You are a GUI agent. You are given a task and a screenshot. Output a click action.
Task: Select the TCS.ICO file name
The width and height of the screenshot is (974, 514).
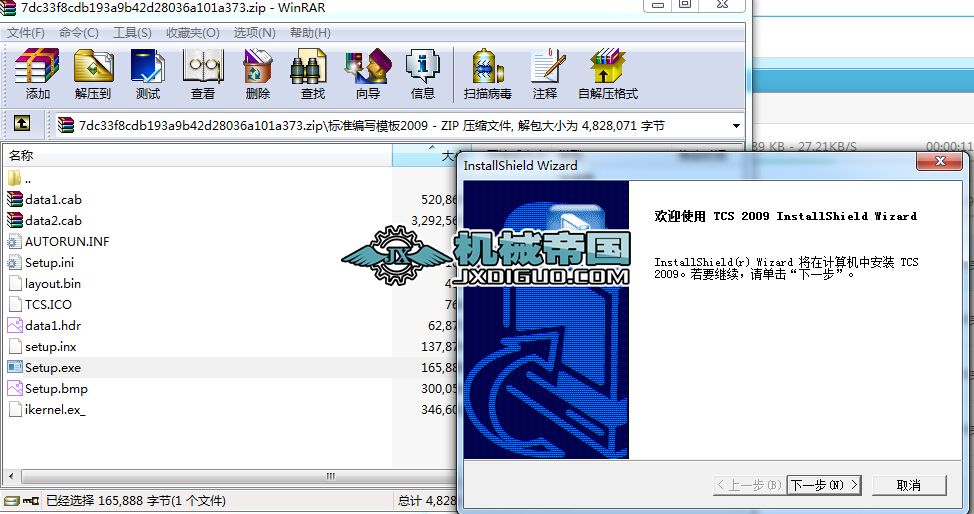(48, 305)
